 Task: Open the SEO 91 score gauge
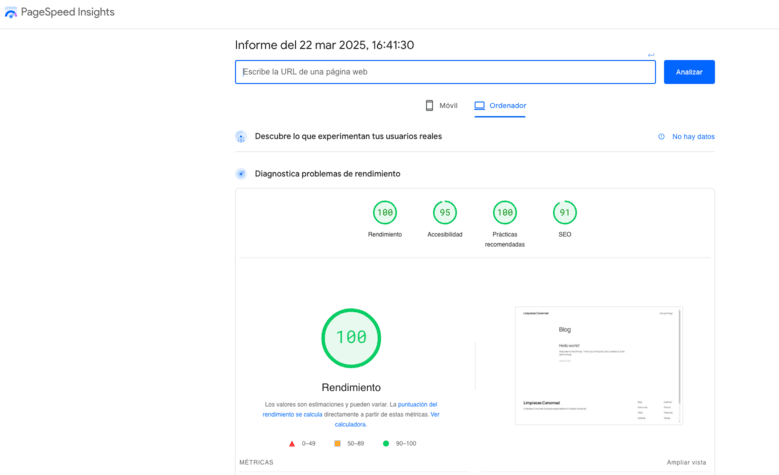(565, 212)
